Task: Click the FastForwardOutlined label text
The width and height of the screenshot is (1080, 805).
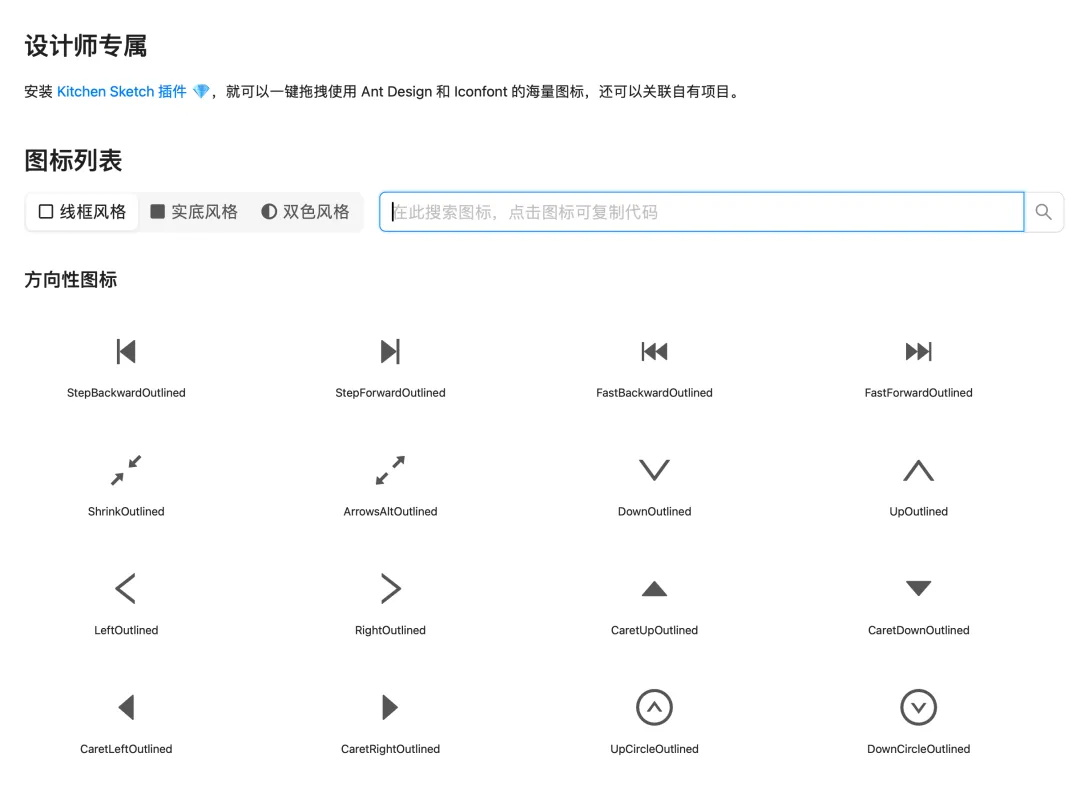Action: pyautogui.click(x=918, y=393)
